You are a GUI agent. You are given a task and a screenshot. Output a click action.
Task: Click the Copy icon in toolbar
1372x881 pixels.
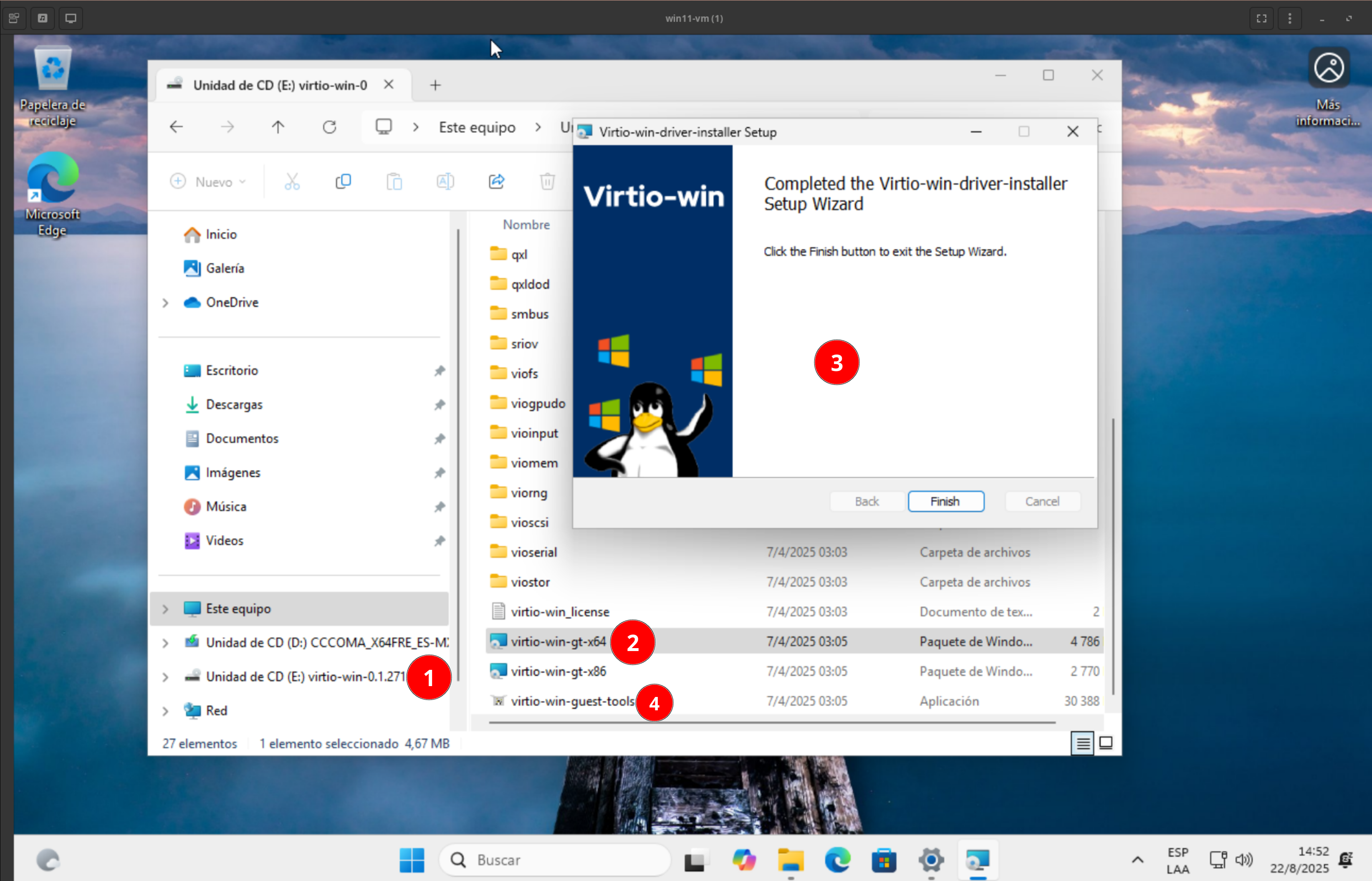click(343, 182)
